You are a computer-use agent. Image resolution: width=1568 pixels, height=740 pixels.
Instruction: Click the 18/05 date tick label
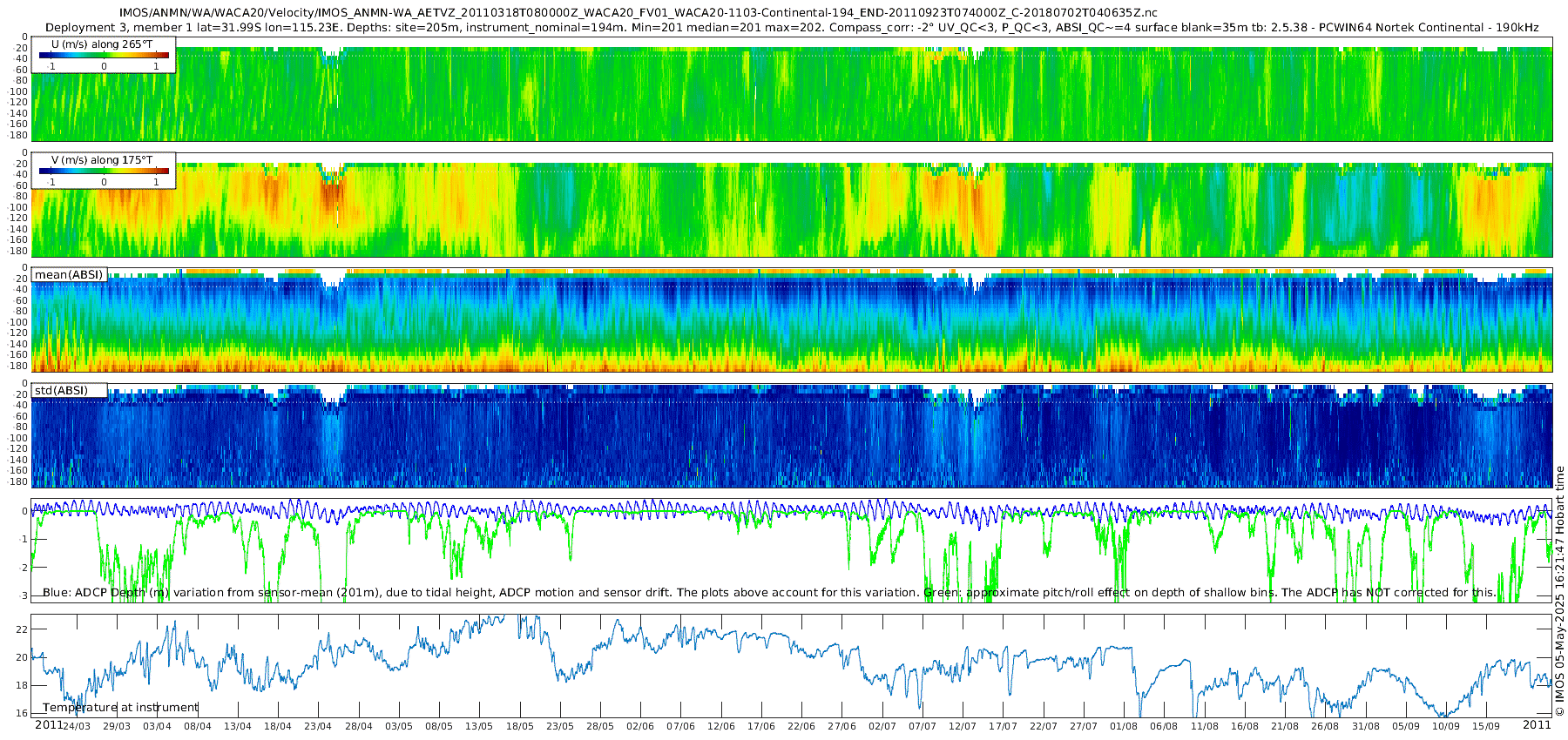(x=519, y=726)
